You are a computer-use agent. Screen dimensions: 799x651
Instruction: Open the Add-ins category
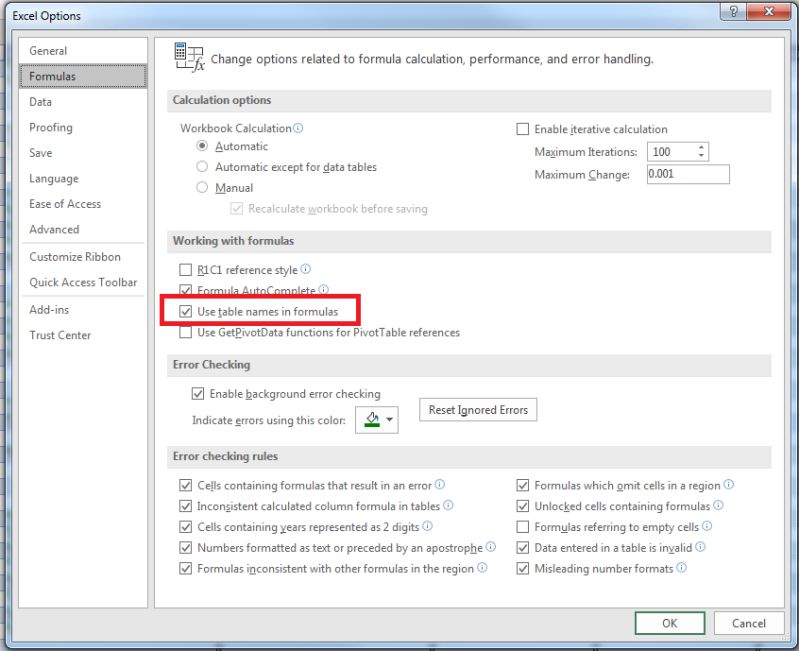click(x=83, y=310)
